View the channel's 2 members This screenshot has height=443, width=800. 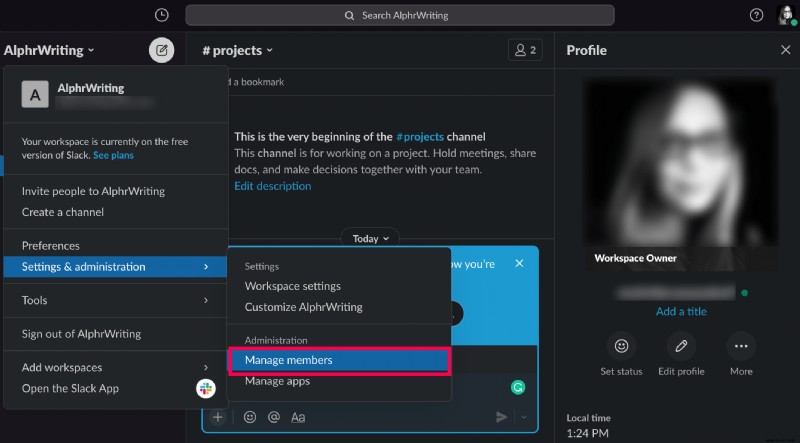[525, 50]
